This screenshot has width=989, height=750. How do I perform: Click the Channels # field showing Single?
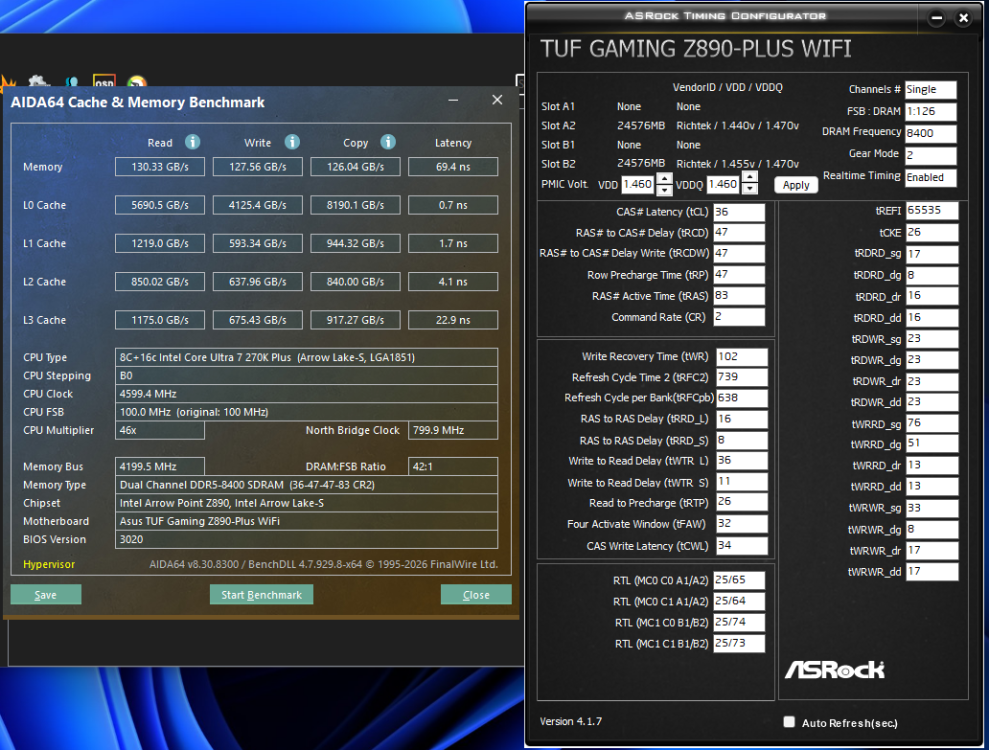[x=931, y=90]
